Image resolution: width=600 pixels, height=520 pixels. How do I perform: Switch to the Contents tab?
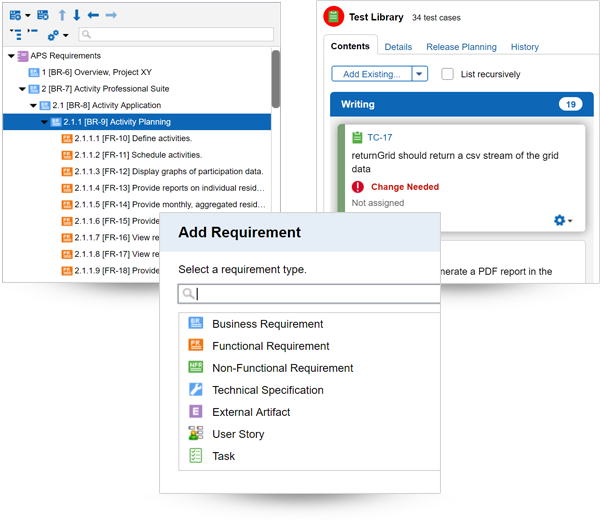pyautogui.click(x=350, y=46)
